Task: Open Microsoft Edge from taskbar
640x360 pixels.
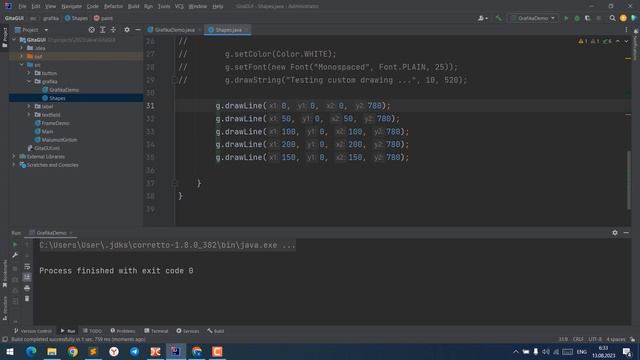Action: (x=31, y=351)
